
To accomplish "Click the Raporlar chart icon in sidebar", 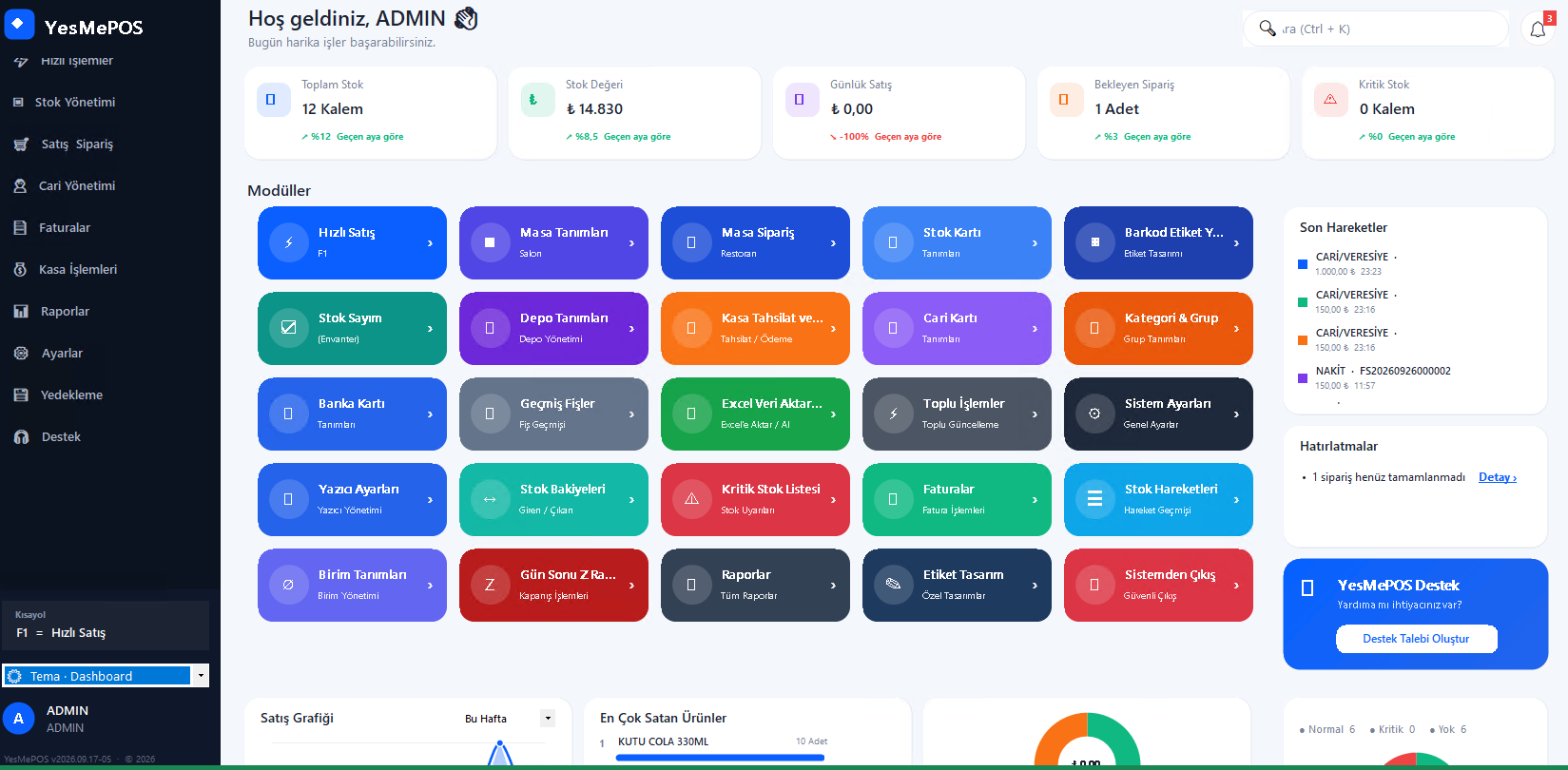I will click(x=21, y=312).
